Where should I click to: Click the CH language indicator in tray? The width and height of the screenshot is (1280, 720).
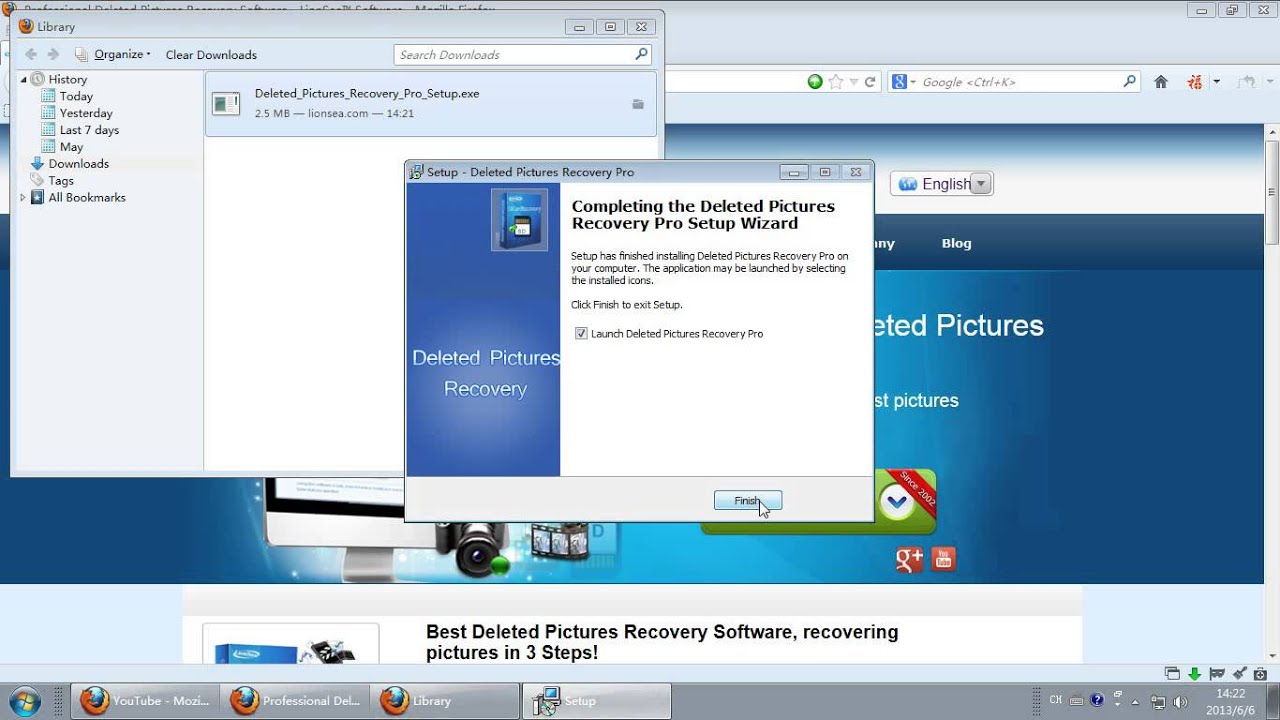(1056, 701)
